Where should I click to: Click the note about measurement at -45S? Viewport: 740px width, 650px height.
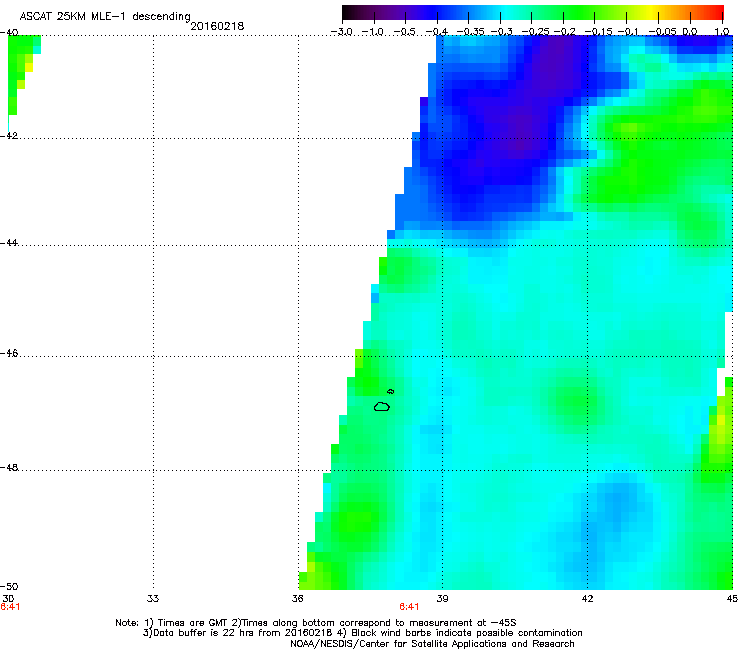pyautogui.click(x=374, y=623)
